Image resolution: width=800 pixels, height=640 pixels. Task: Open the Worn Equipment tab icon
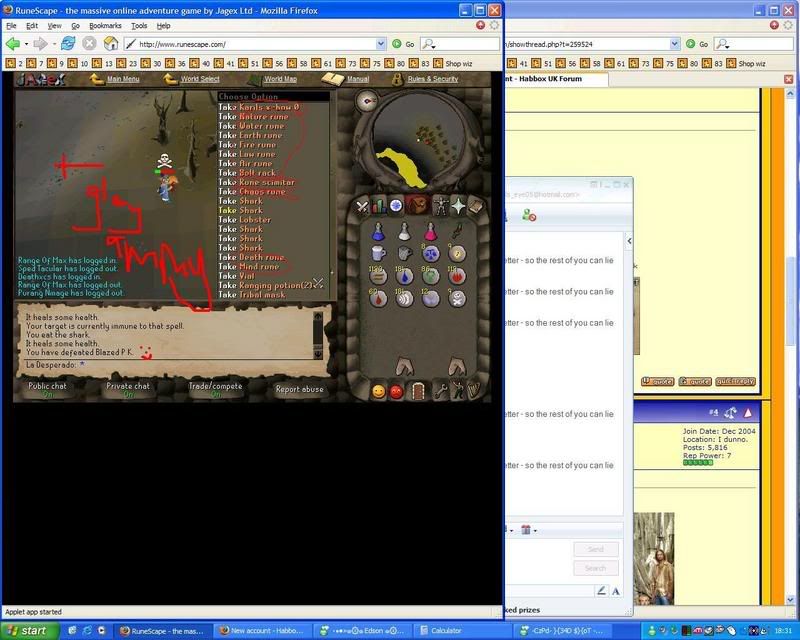click(x=440, y=206)
